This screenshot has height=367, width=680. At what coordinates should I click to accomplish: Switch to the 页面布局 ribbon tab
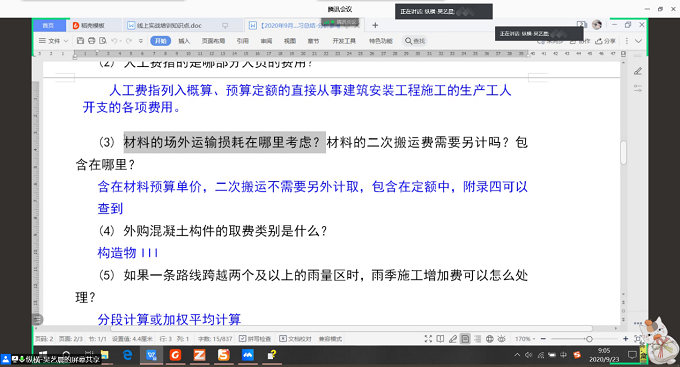click(x=213, y=41)
